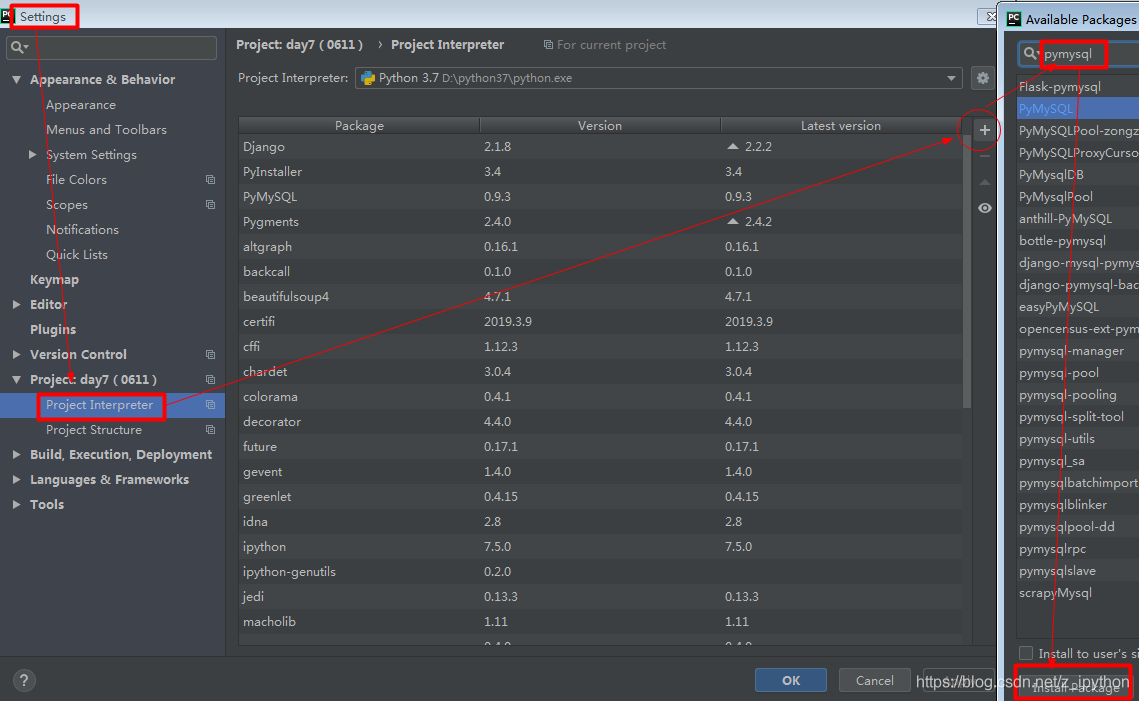Expand the Version Control section
The width and height of the screenshot is (1139, 701).
(x=16, y=354)
